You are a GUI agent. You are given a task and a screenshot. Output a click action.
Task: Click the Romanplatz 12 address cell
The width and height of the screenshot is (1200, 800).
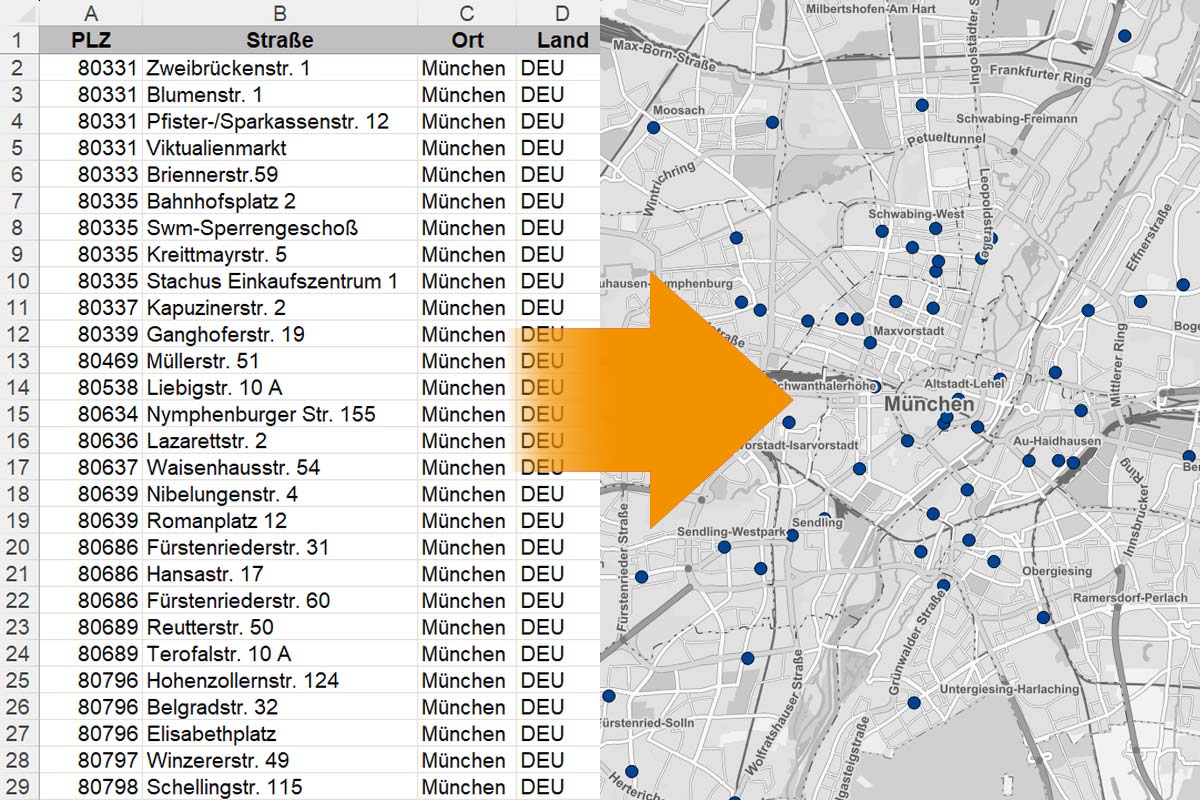click(x=280, y=521)
